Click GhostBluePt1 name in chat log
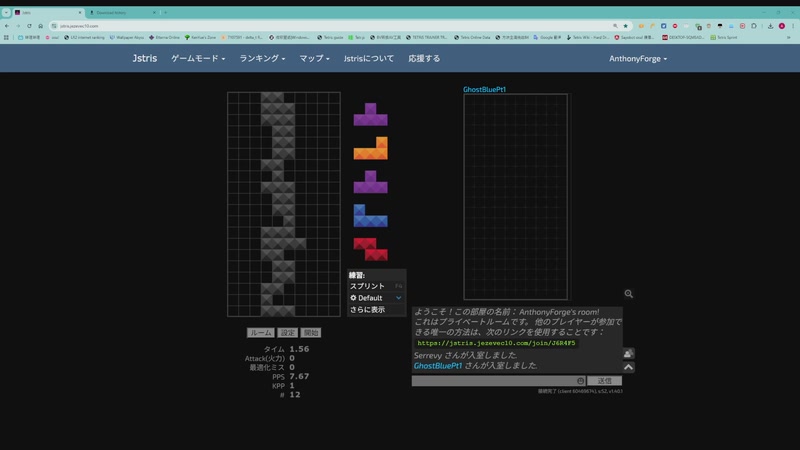The height and width of the screenshot is (450, 800). pos(438,366)
